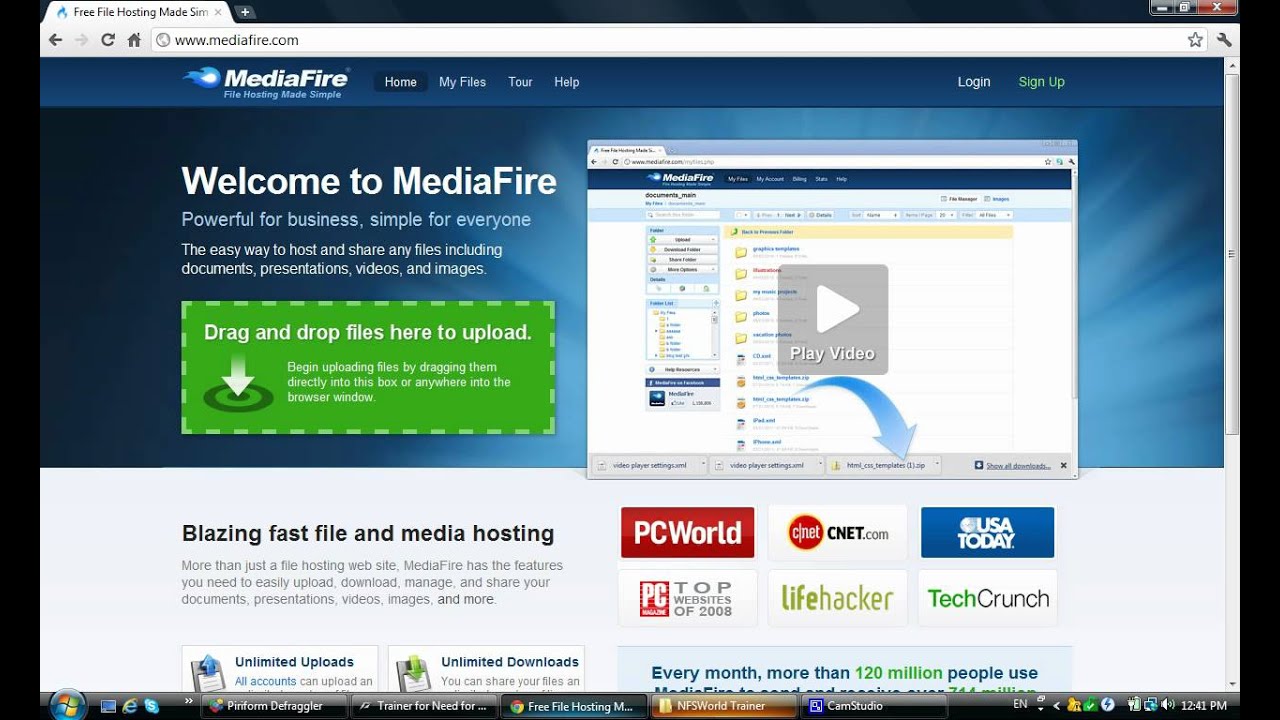Reload the page with the refresh icon
Image resolution: width=1280 pixels, height=720 pixels.
[108, 40]
